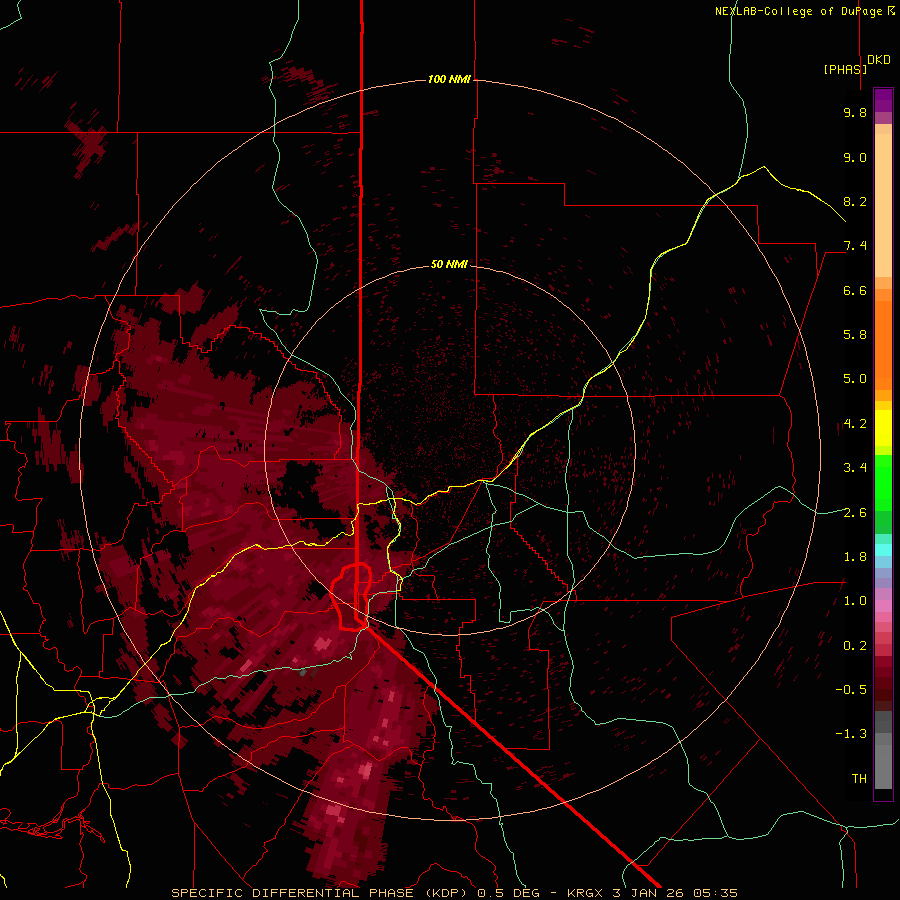Select the 2.6 value on the color scale
Image resolution: width=900 pixels, height=900 pixels.
(855, 513)
